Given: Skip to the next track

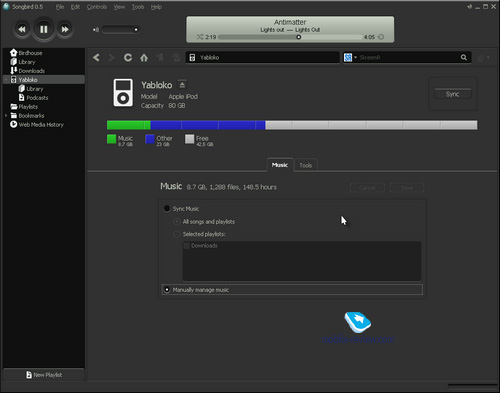Looking at the screenshot, I should click(65, 29).
